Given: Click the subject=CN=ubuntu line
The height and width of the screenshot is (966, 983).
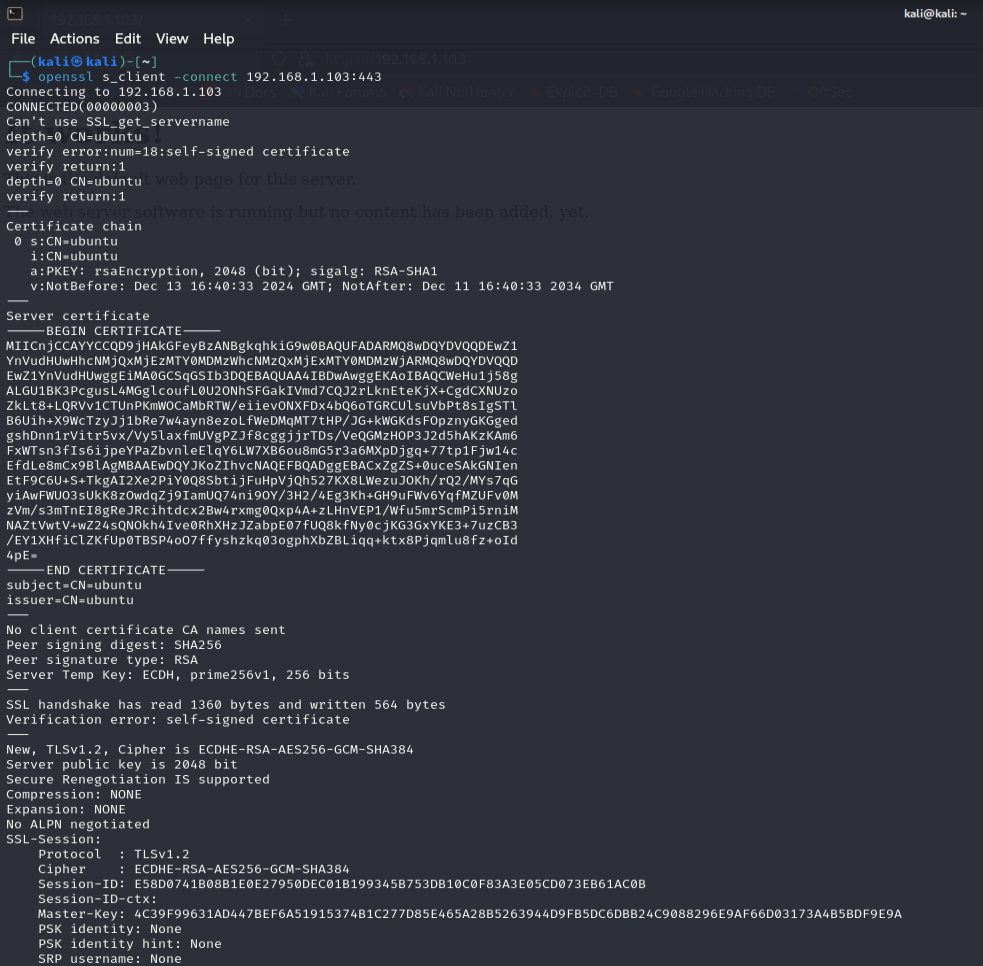Looking at the screenshot, I should pos(74,585).
